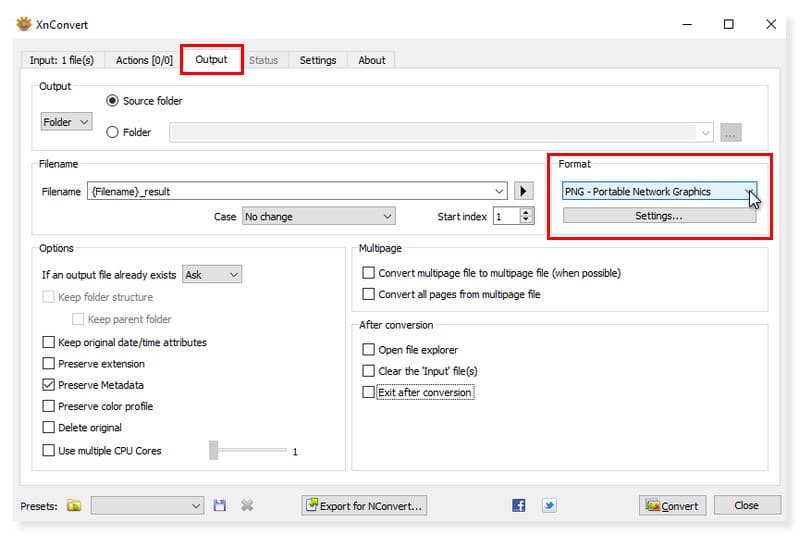The image size is (800, 535).
Task: Click the filename play arrow button
Action: (x=523, y=192)
